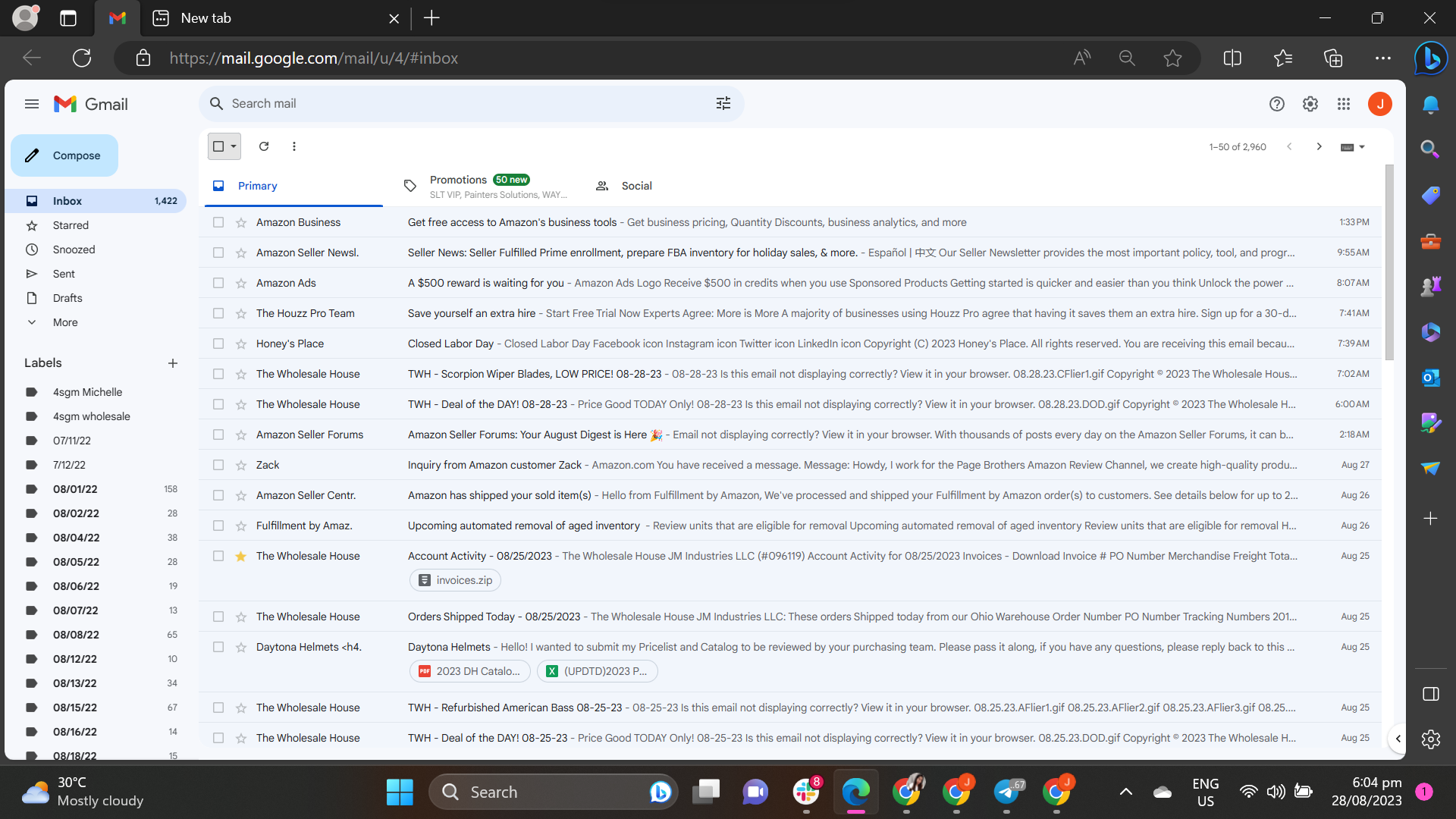Open the Google account avatar J
Viewport: 1456px width, 819px height.
(x=1380, y=104)
